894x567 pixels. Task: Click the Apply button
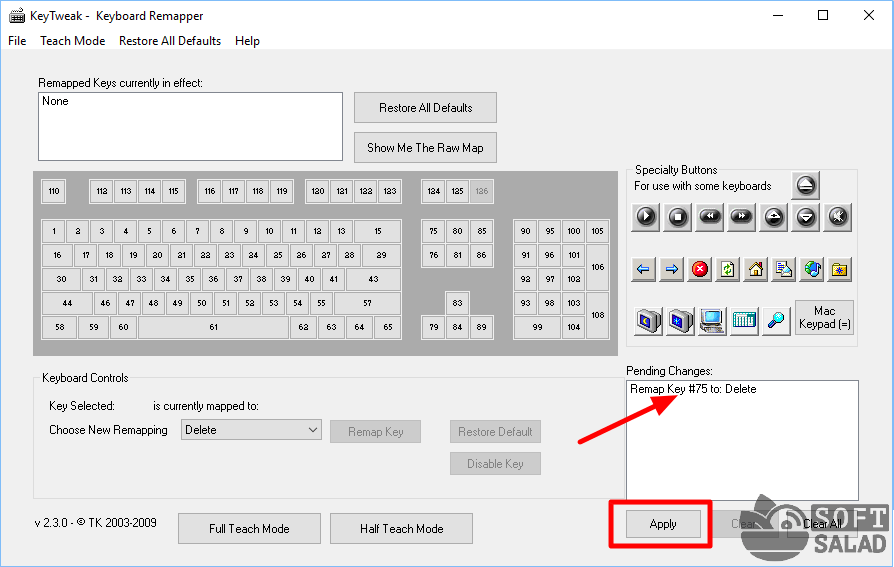[663, 524]
